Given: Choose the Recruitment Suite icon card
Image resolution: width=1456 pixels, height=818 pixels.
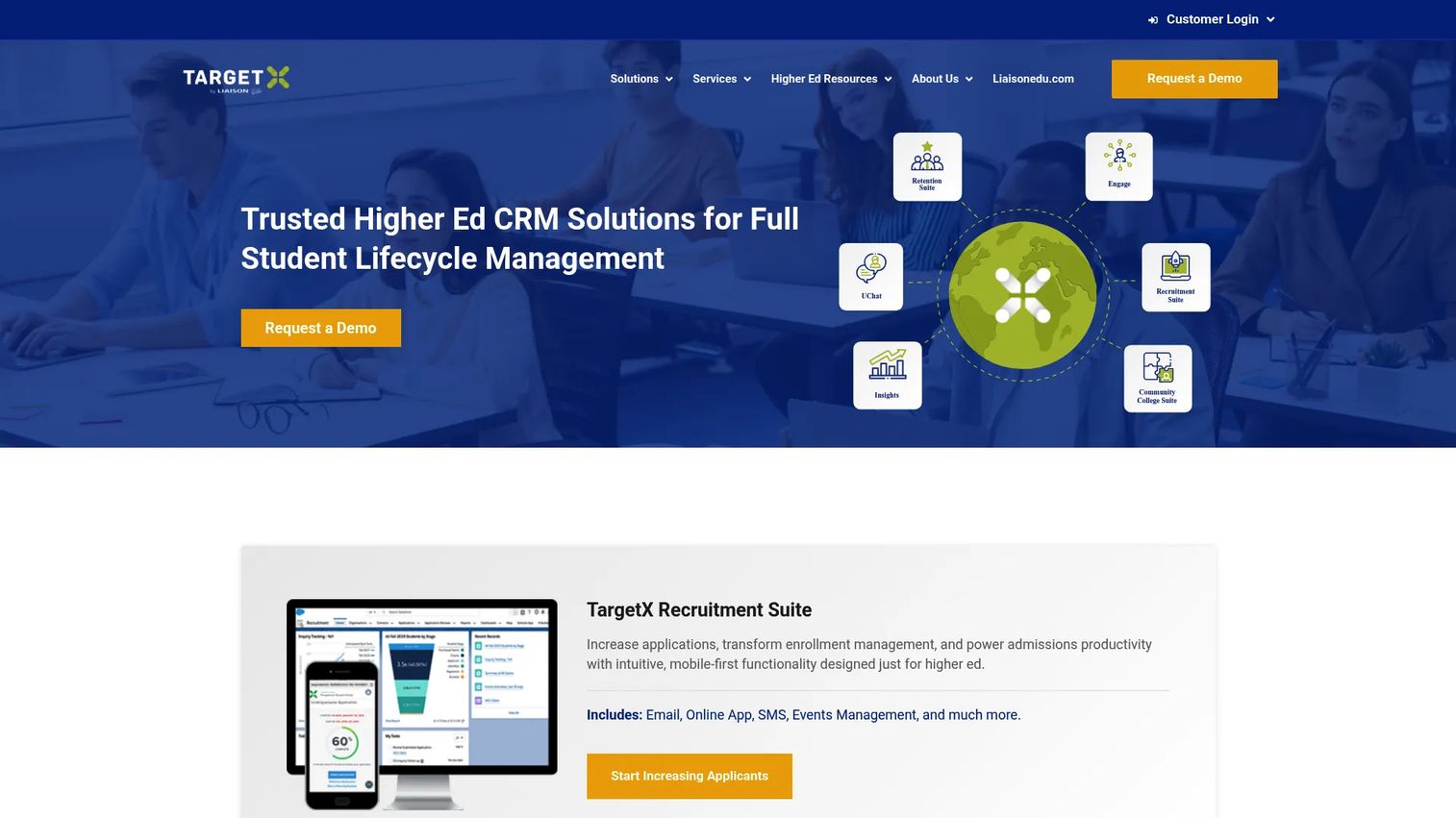Looking at the screenshot, I should pos(1176,277).
